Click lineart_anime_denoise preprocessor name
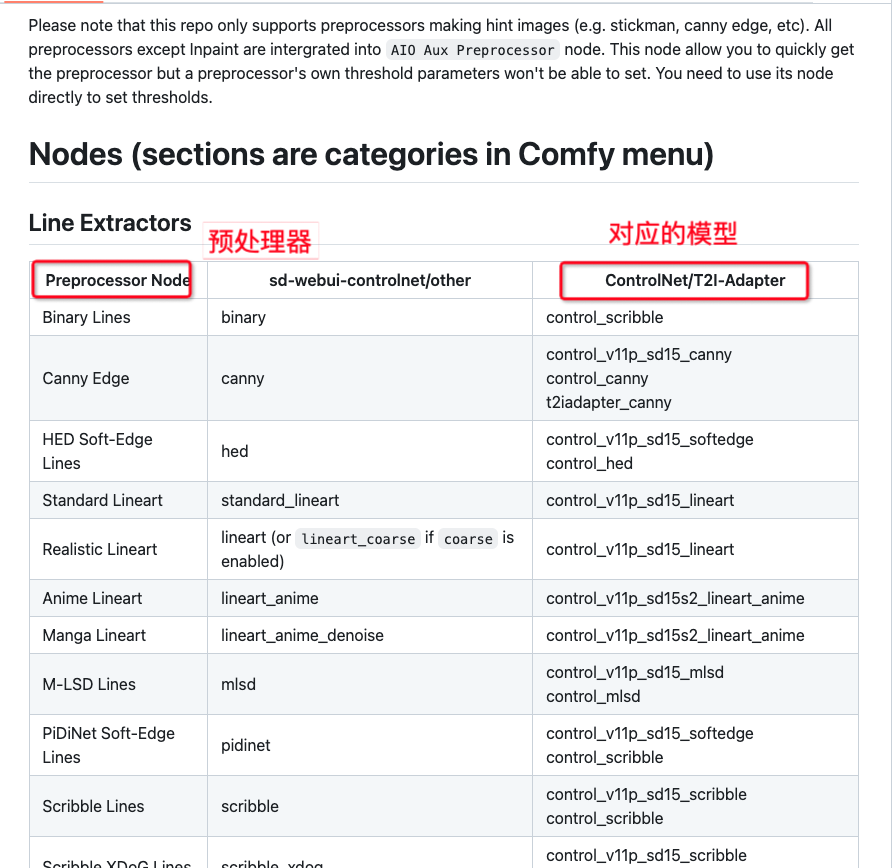894x868 pixels. point(302,635)
